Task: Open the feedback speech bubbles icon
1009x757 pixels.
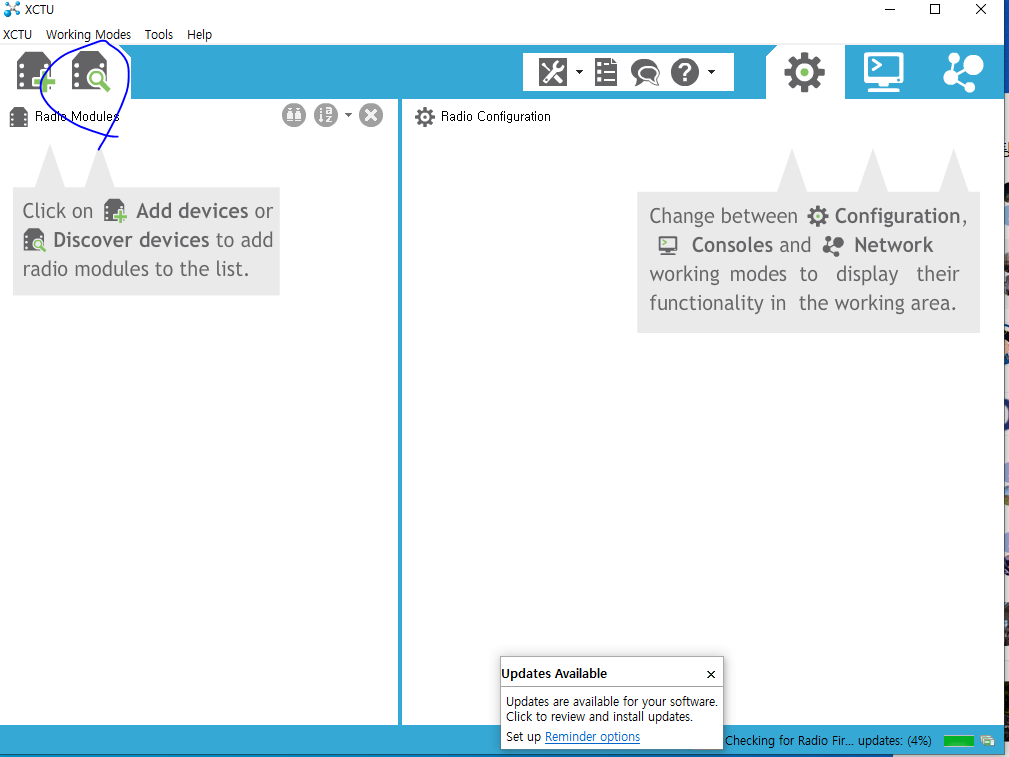Action: coord(645,72)
